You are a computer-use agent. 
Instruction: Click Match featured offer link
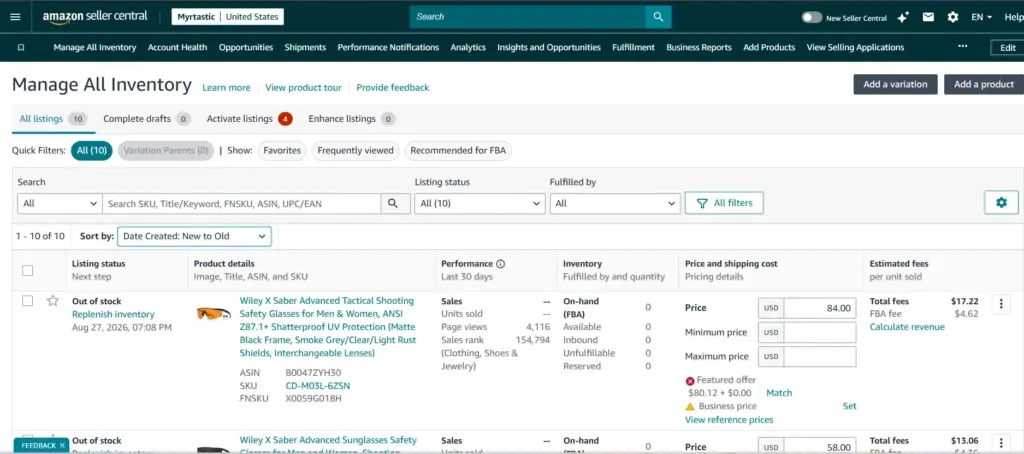coord(778,393)
